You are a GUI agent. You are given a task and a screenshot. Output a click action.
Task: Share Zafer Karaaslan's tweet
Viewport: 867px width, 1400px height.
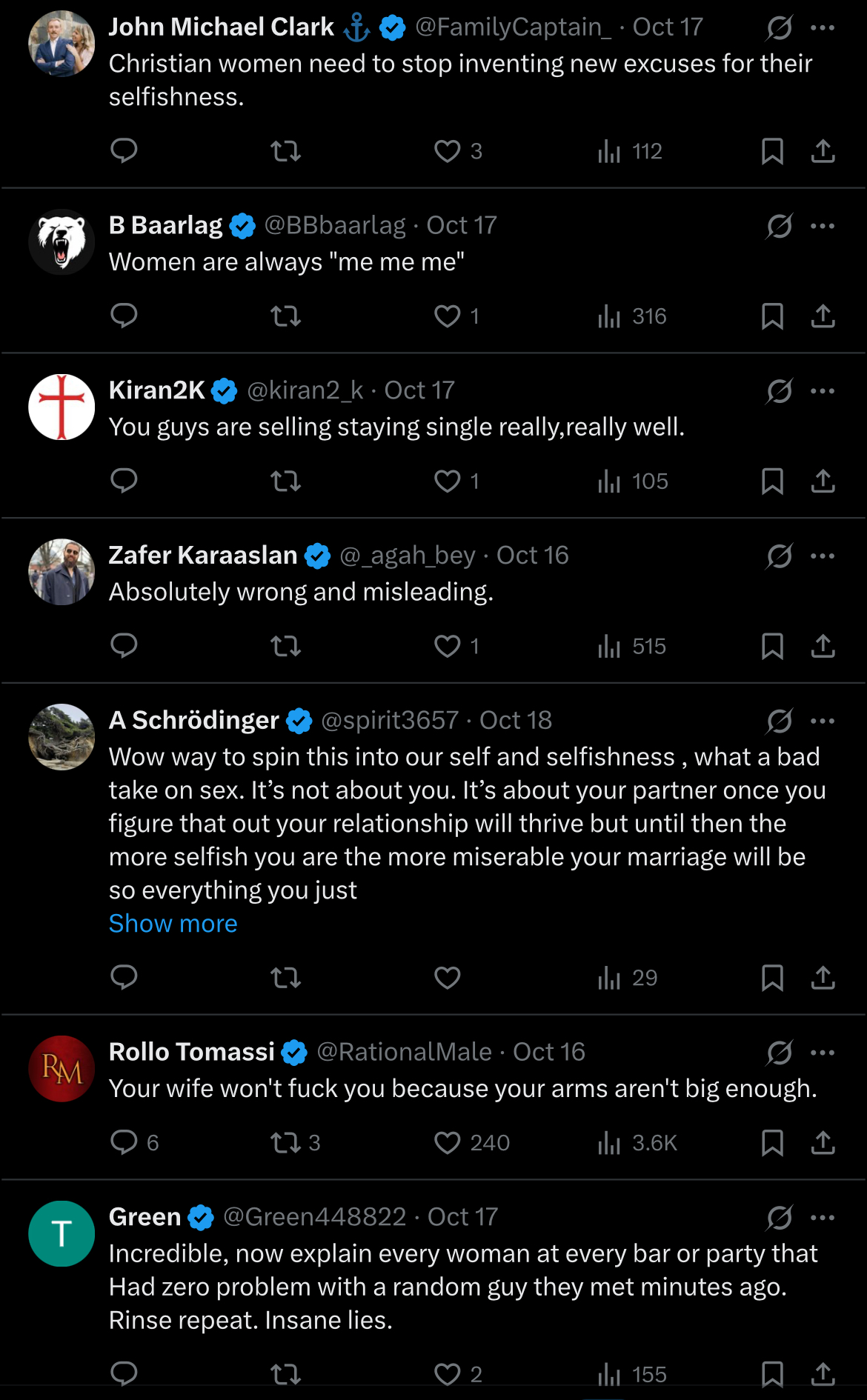pos(823,646)
